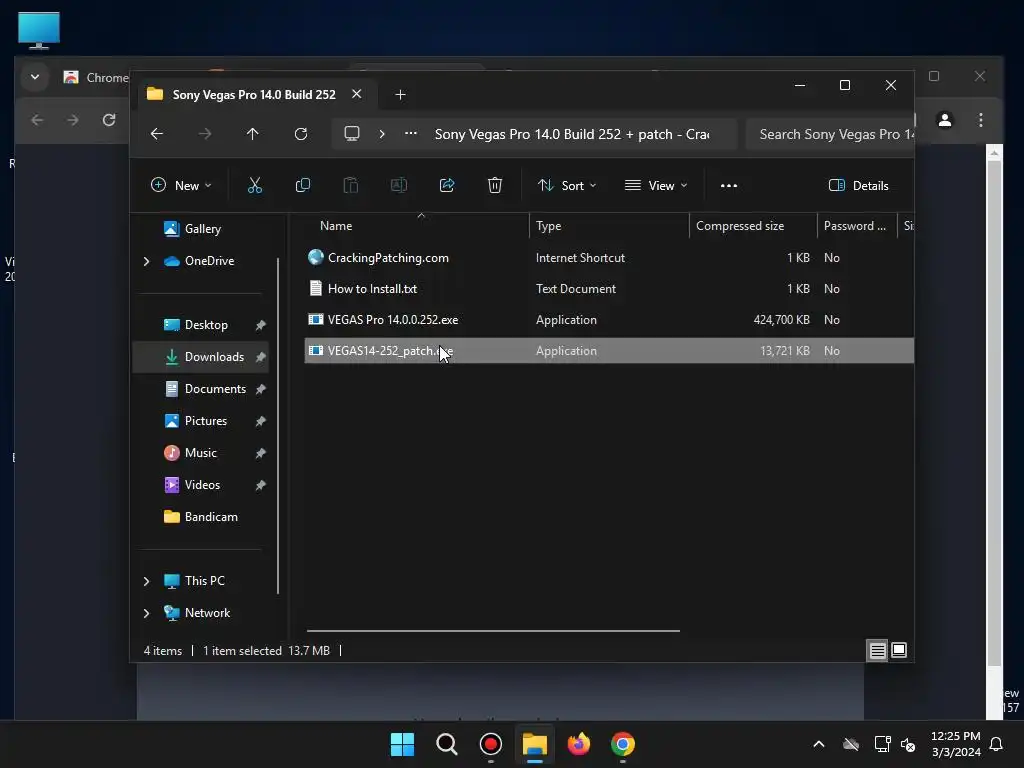This screenshot has width=1024, height=768.
Task: Select CrackingPatching.com shortcut file
Action: (x=609, y=258)
